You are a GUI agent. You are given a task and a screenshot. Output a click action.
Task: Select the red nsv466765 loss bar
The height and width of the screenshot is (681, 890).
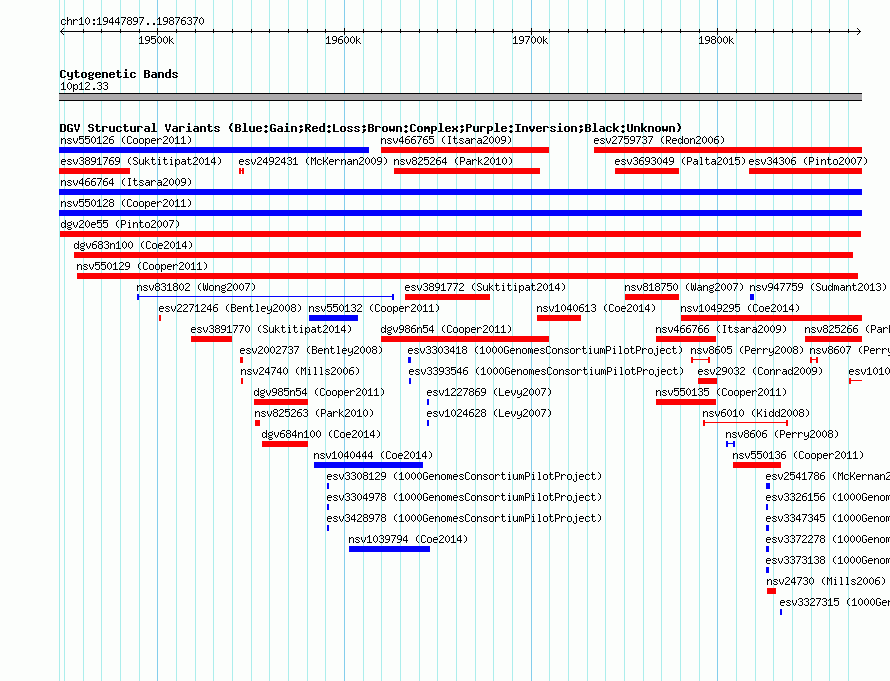pyautogui.click(x=465, y=150)
